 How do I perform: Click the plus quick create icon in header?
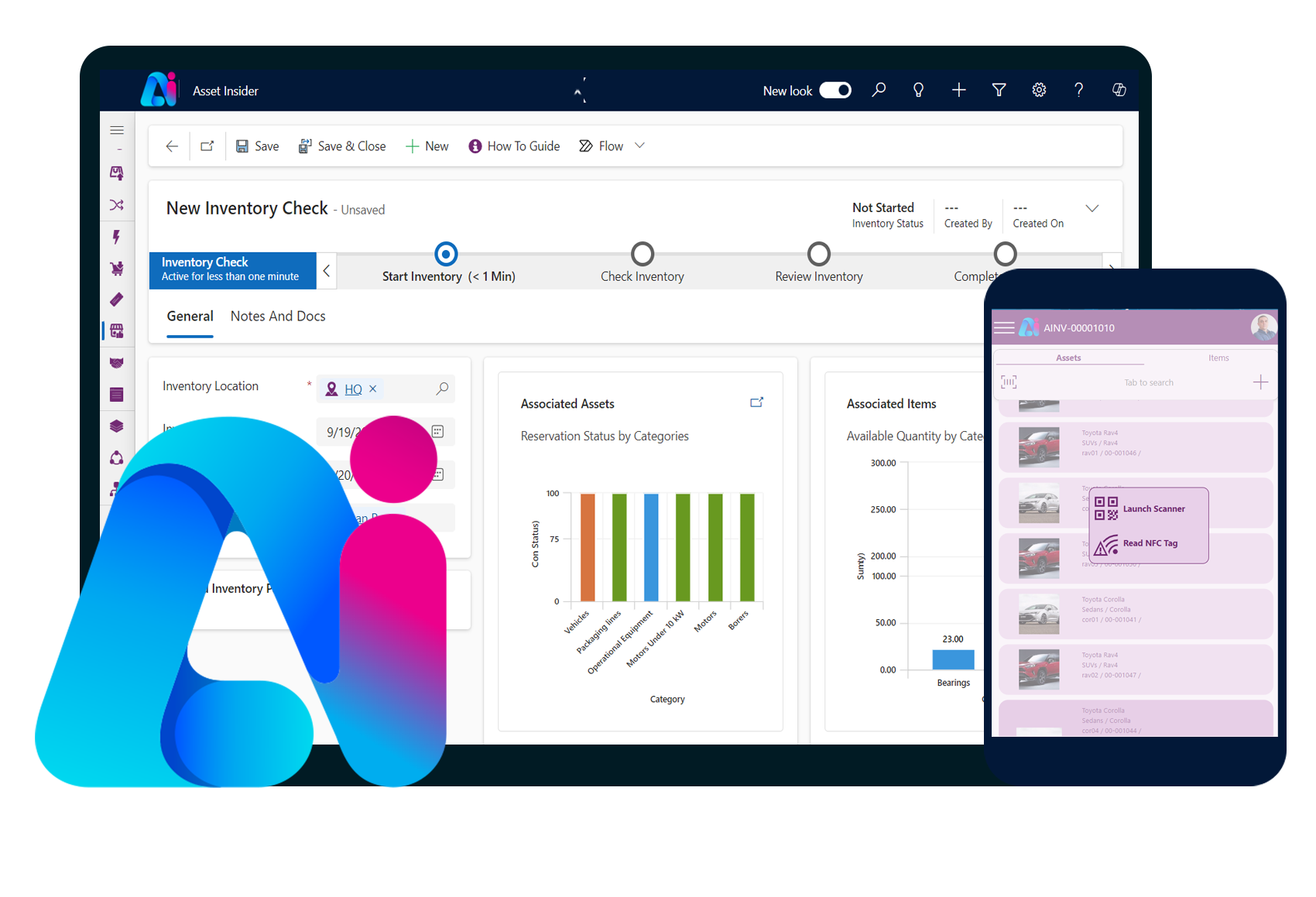coord(958,90)
